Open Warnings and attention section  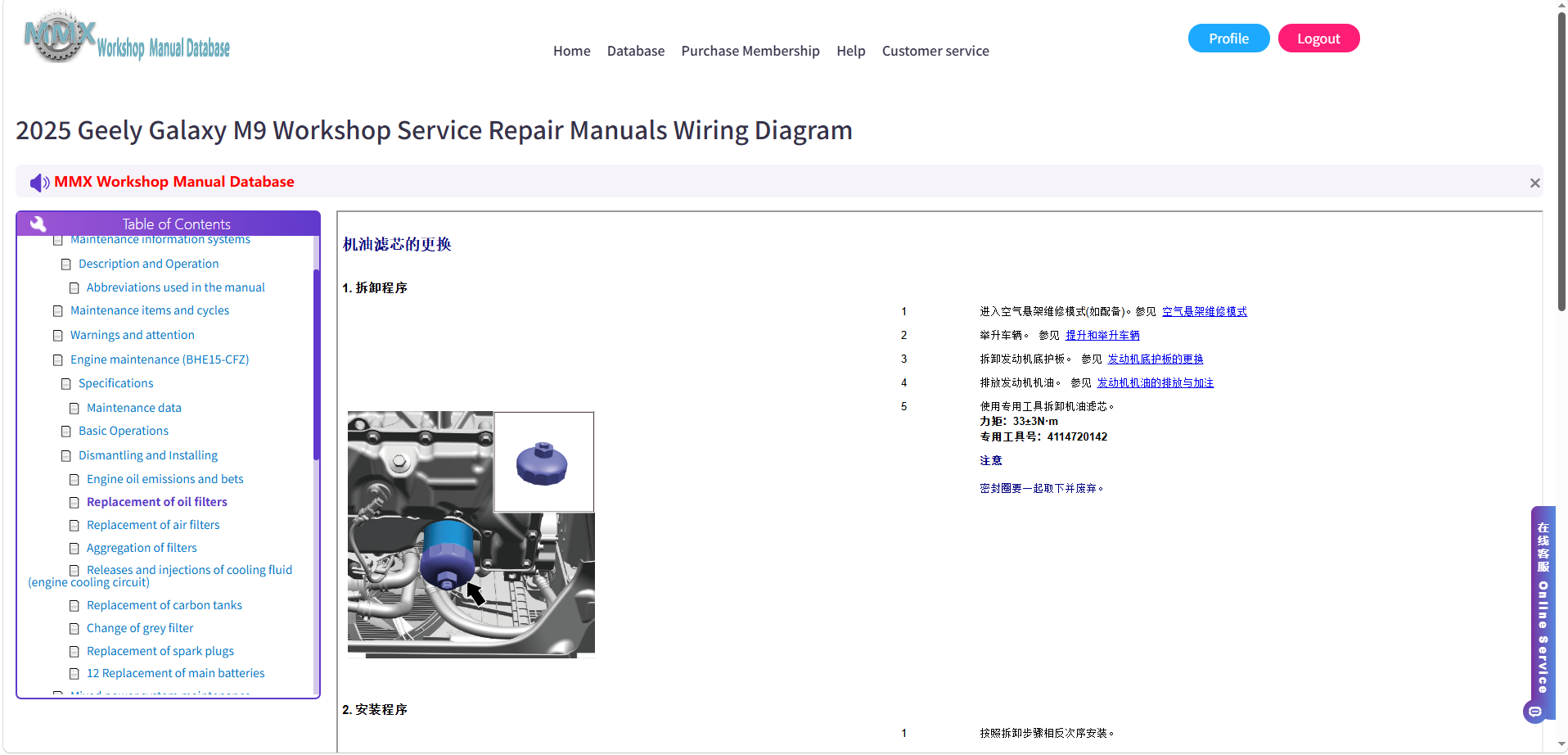(x=133, y=335)
